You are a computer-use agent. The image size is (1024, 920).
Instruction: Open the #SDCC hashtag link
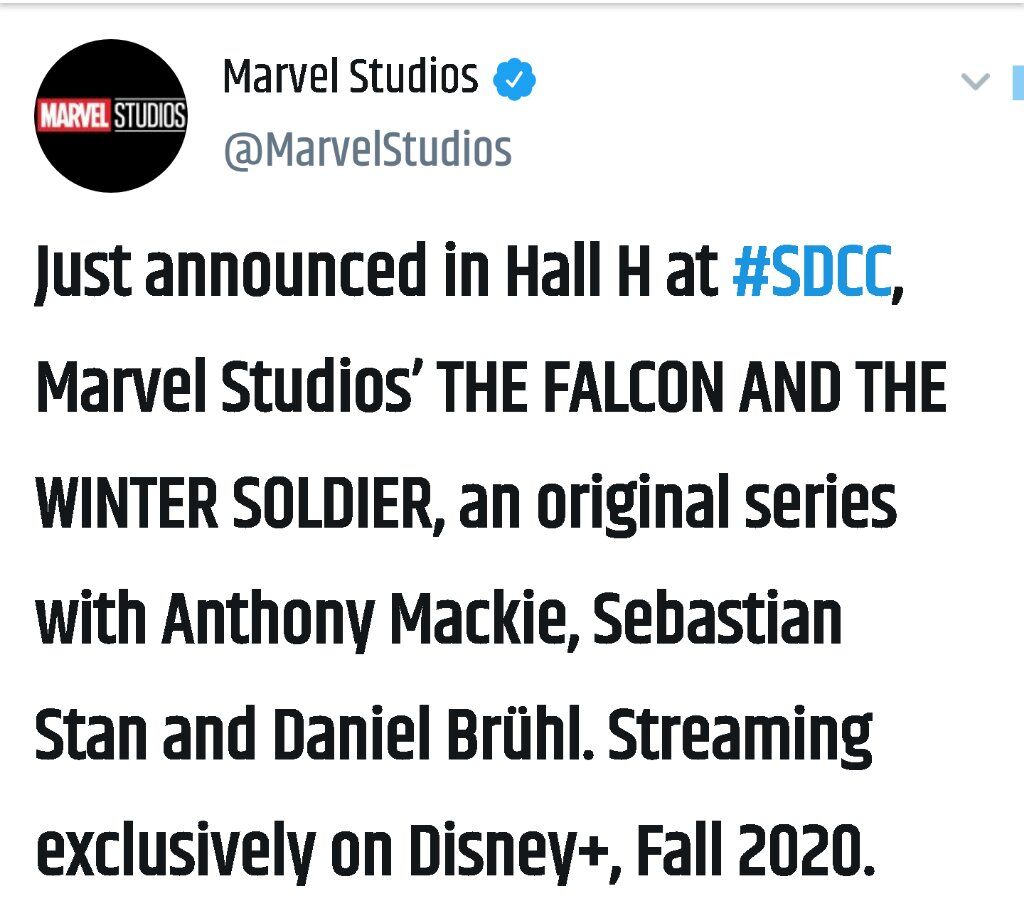coord(812,270)
